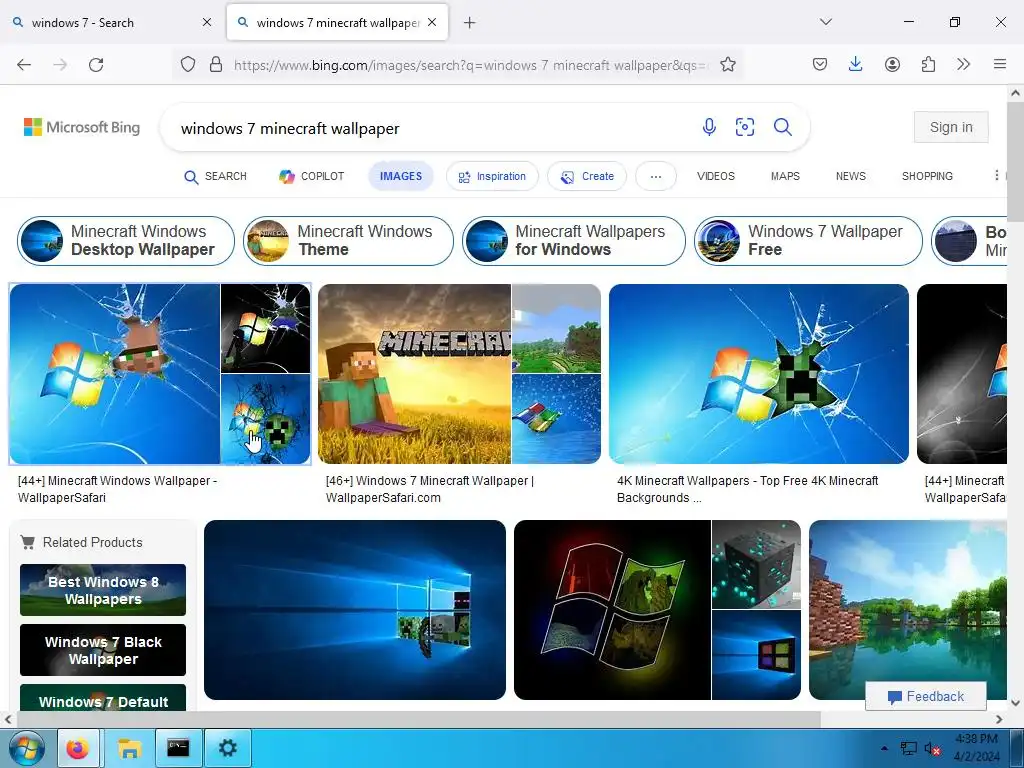Select 'Windows 7 Black Wallpaper' related product
This screenshot has height=768, width=1024.
pos(103,650)
